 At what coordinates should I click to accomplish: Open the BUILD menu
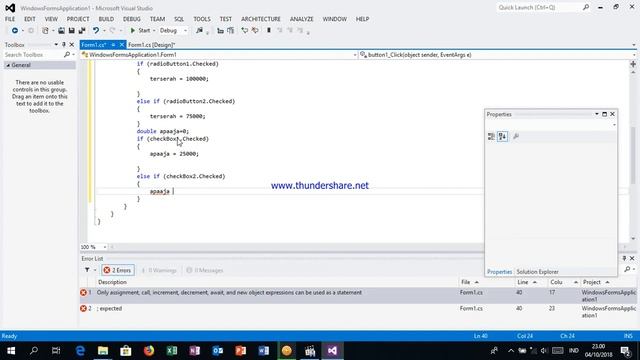(106, 19)
